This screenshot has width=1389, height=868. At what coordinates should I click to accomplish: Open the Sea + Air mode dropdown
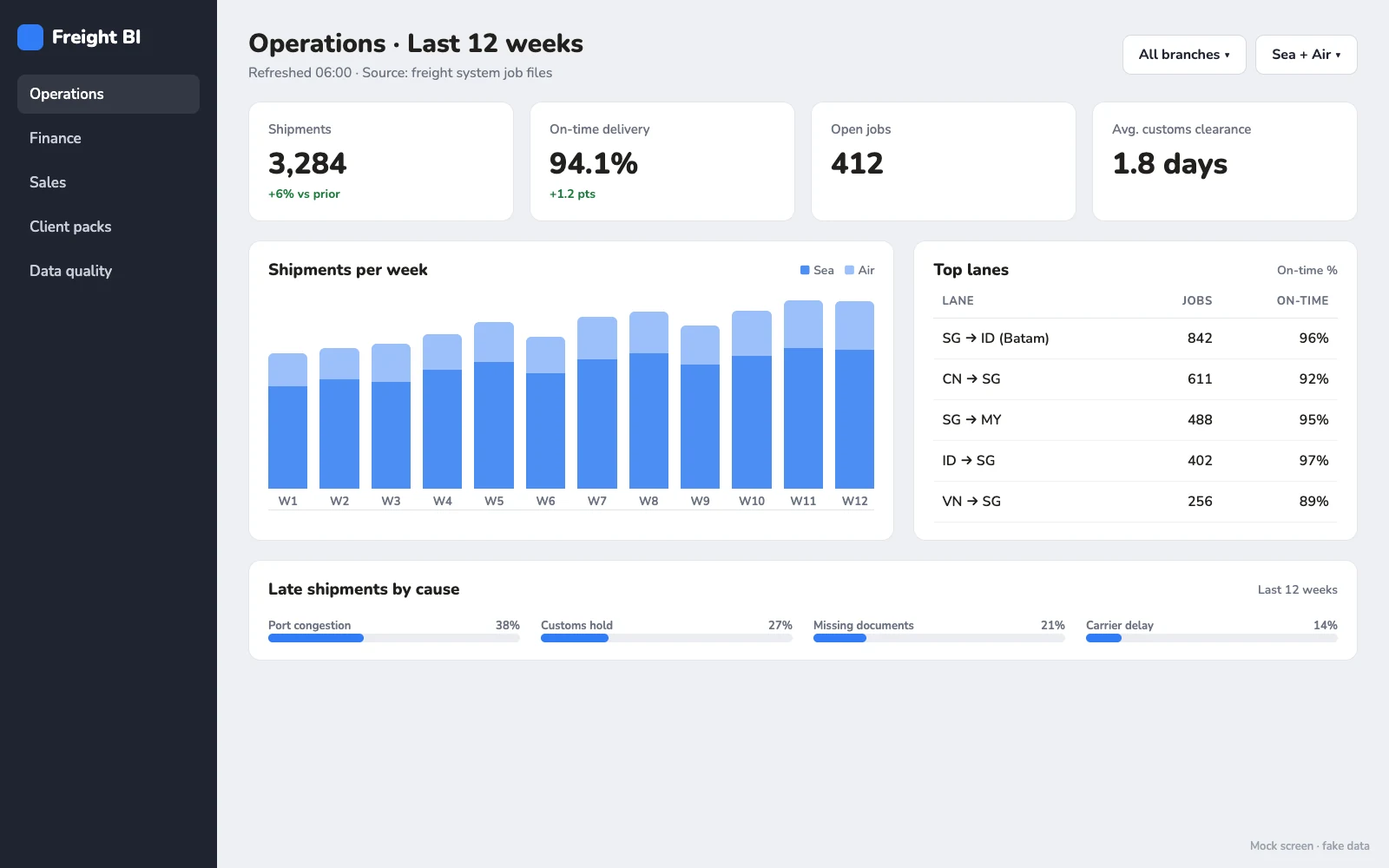tap(1306, 55)
